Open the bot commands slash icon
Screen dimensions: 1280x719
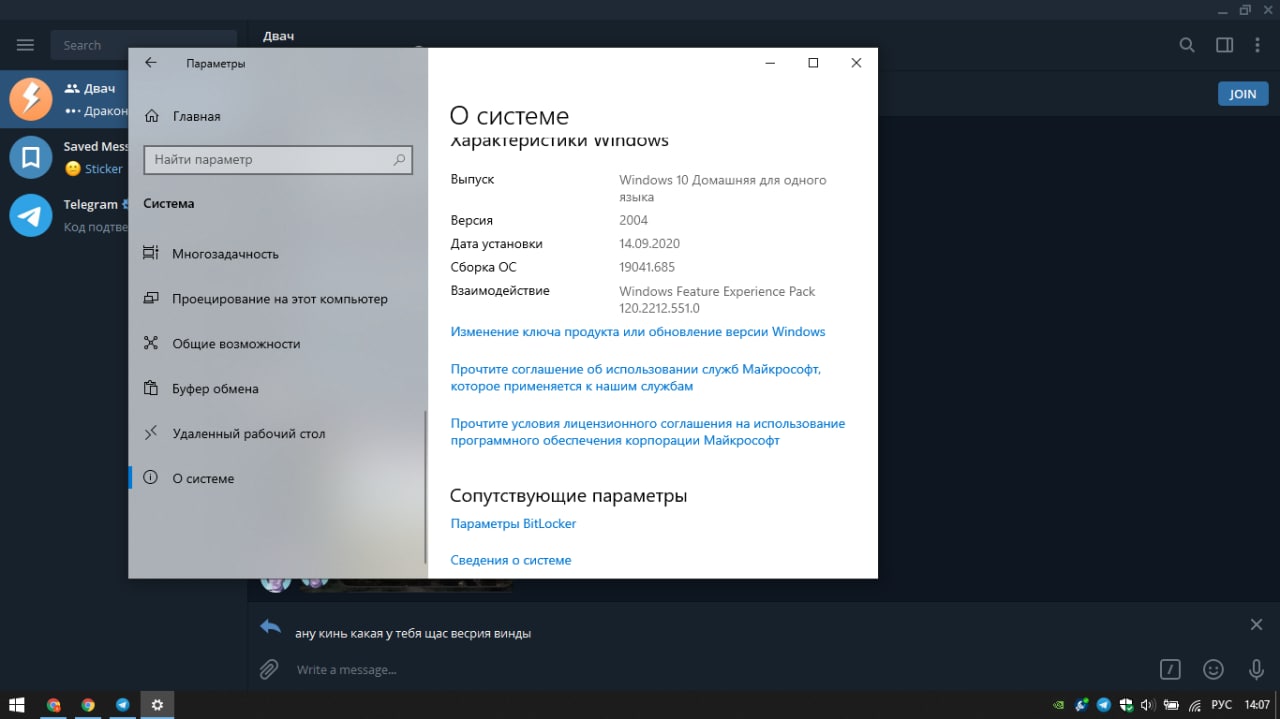click(1170, 669)
